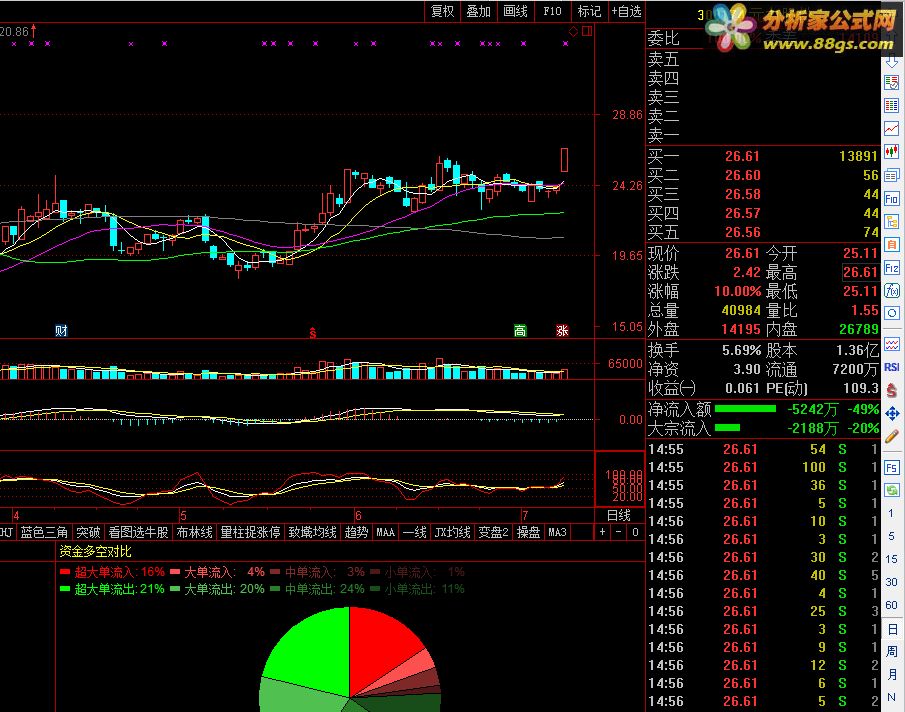Viewport: 905px width, 712px height.
Task: Select the 趋势 indicator tab
Action: pos(356,532)
